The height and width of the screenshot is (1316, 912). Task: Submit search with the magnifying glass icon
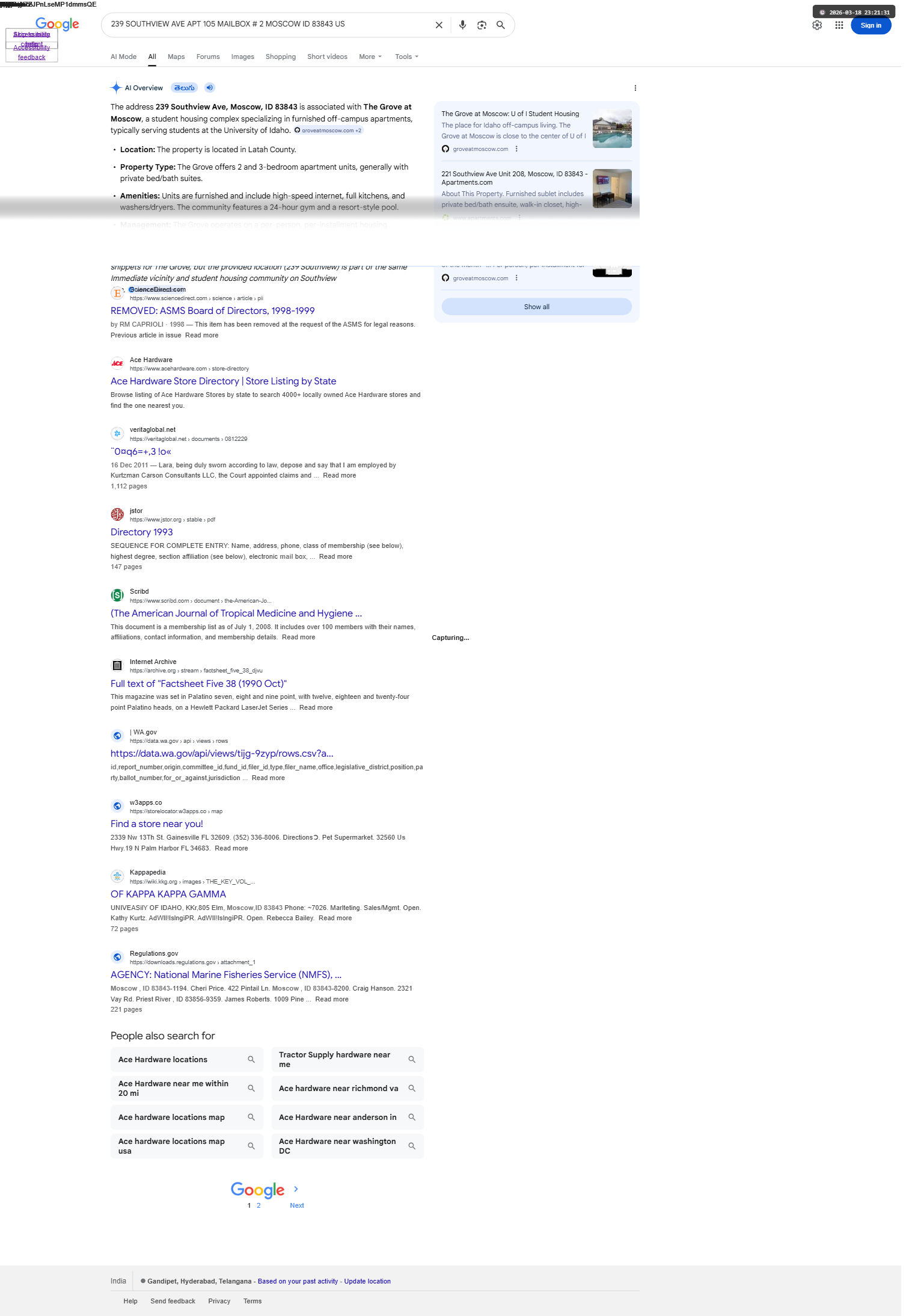(x=500, y=25)
